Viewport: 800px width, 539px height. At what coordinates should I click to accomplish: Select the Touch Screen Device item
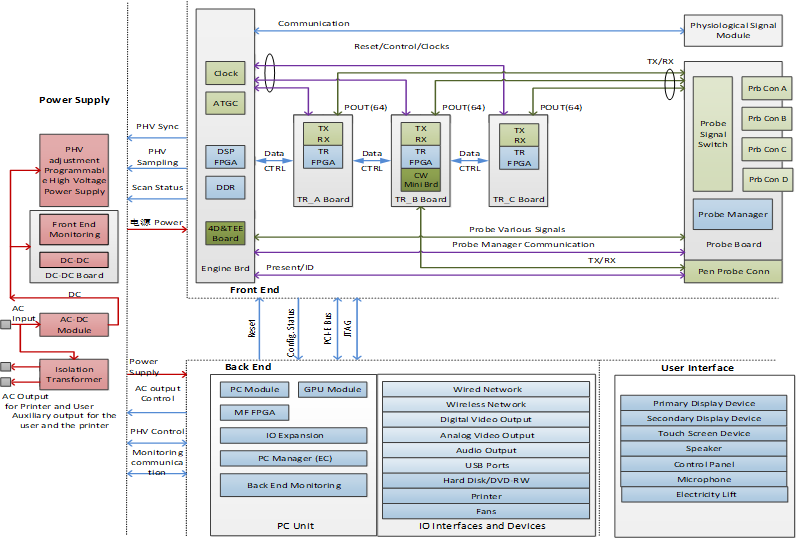point(703,434)
